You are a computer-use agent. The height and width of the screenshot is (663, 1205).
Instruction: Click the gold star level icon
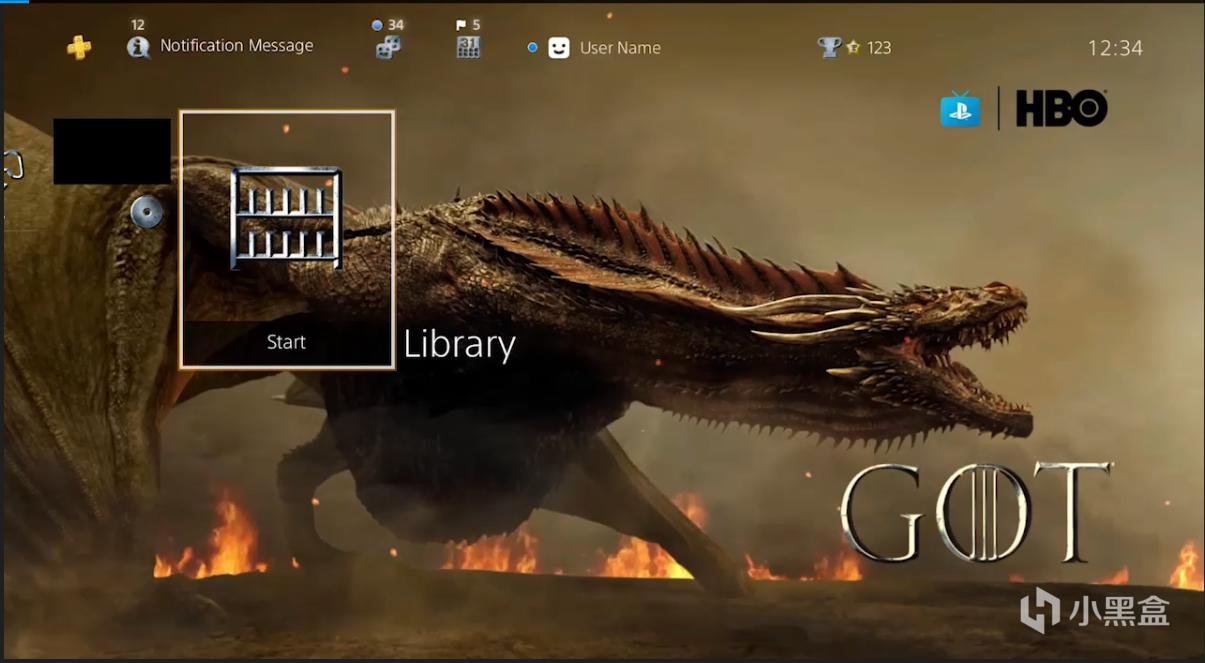coord(853,47)
